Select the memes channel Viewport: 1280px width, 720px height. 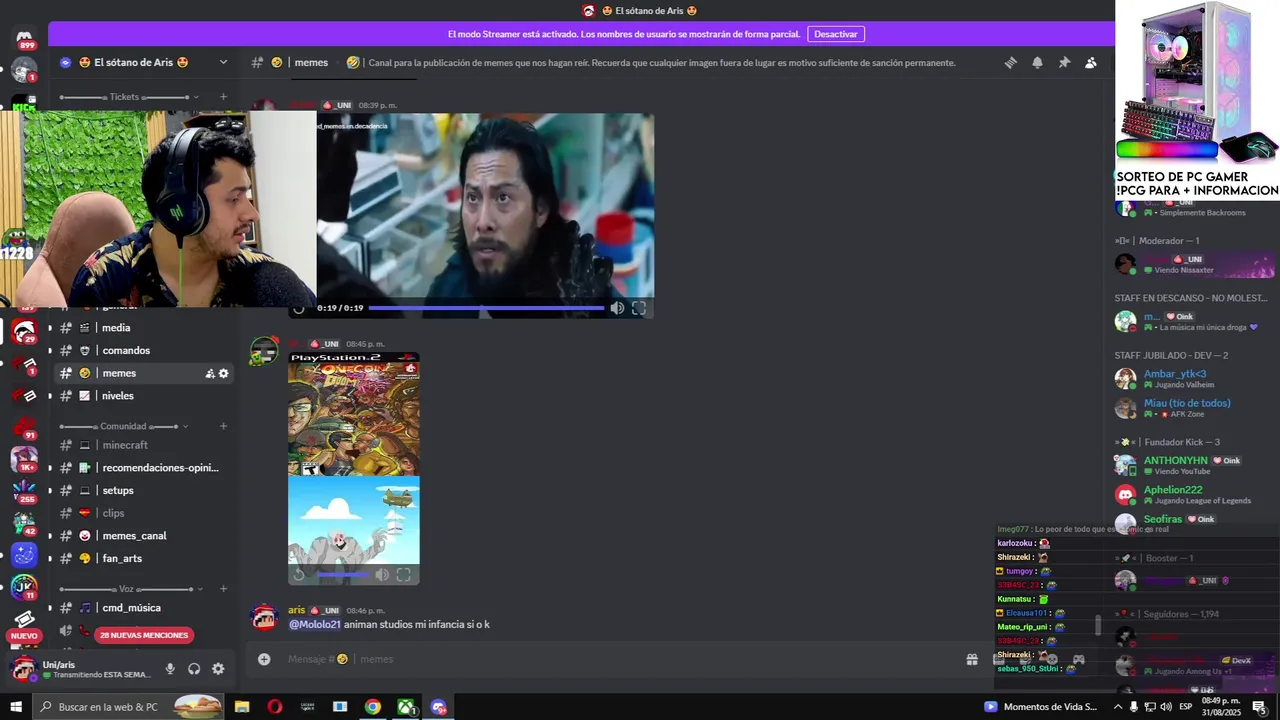click(145, 373)
